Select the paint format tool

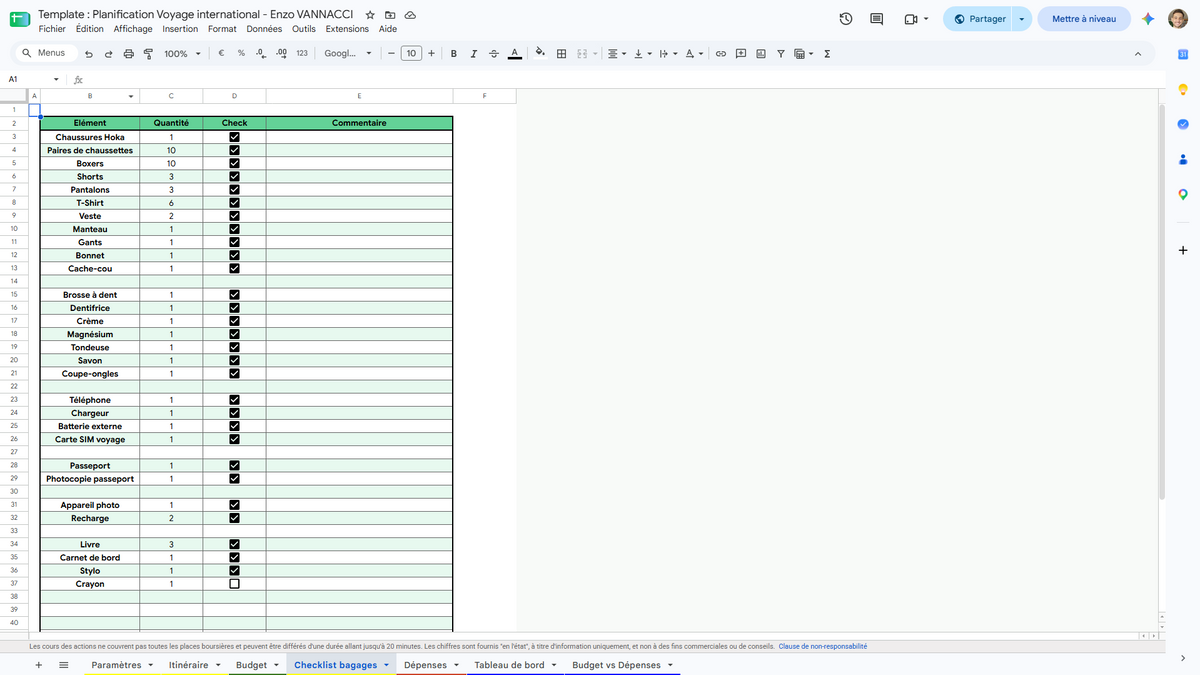tap(148, 53)
